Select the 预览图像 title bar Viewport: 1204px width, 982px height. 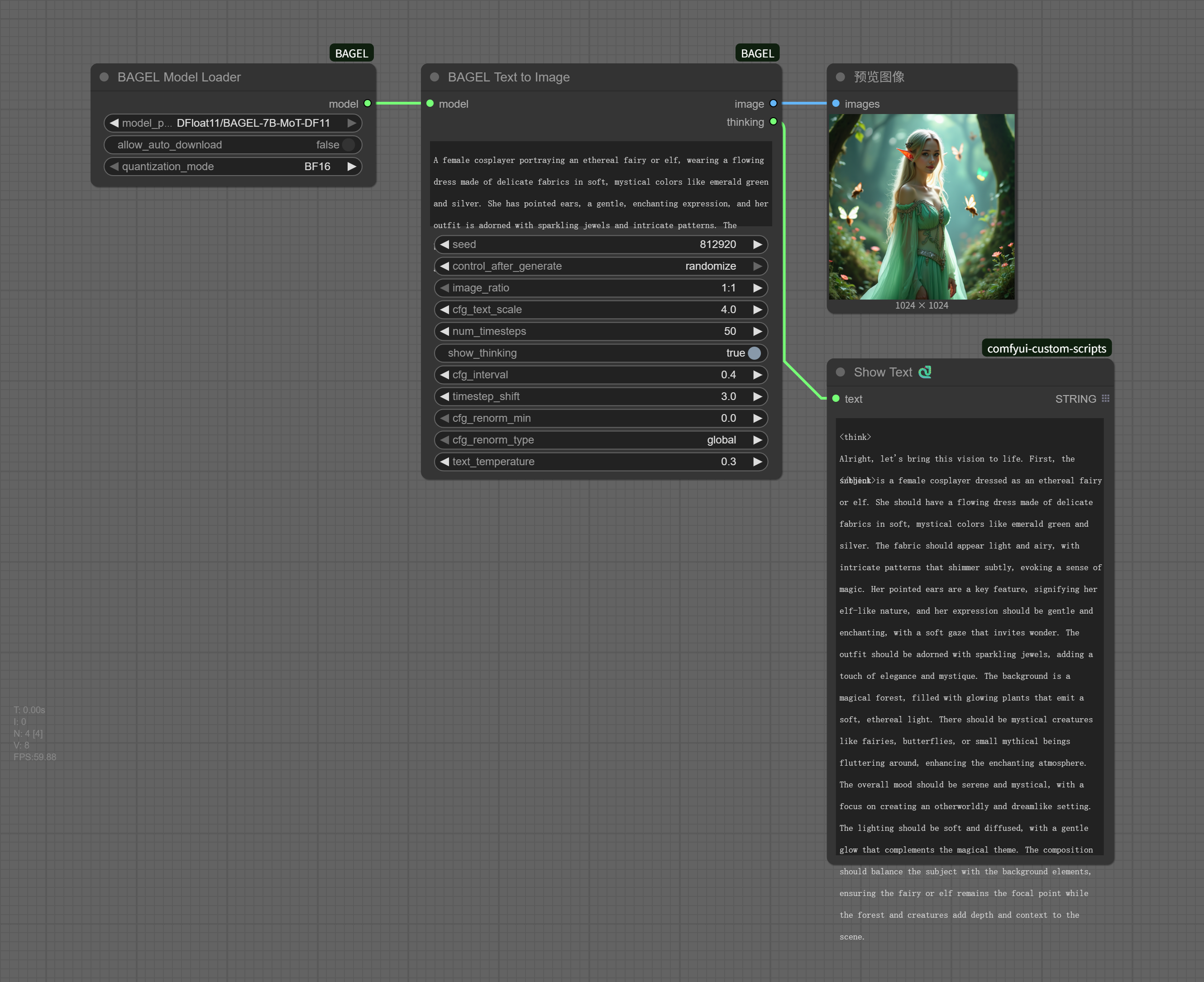coord(922,77)
